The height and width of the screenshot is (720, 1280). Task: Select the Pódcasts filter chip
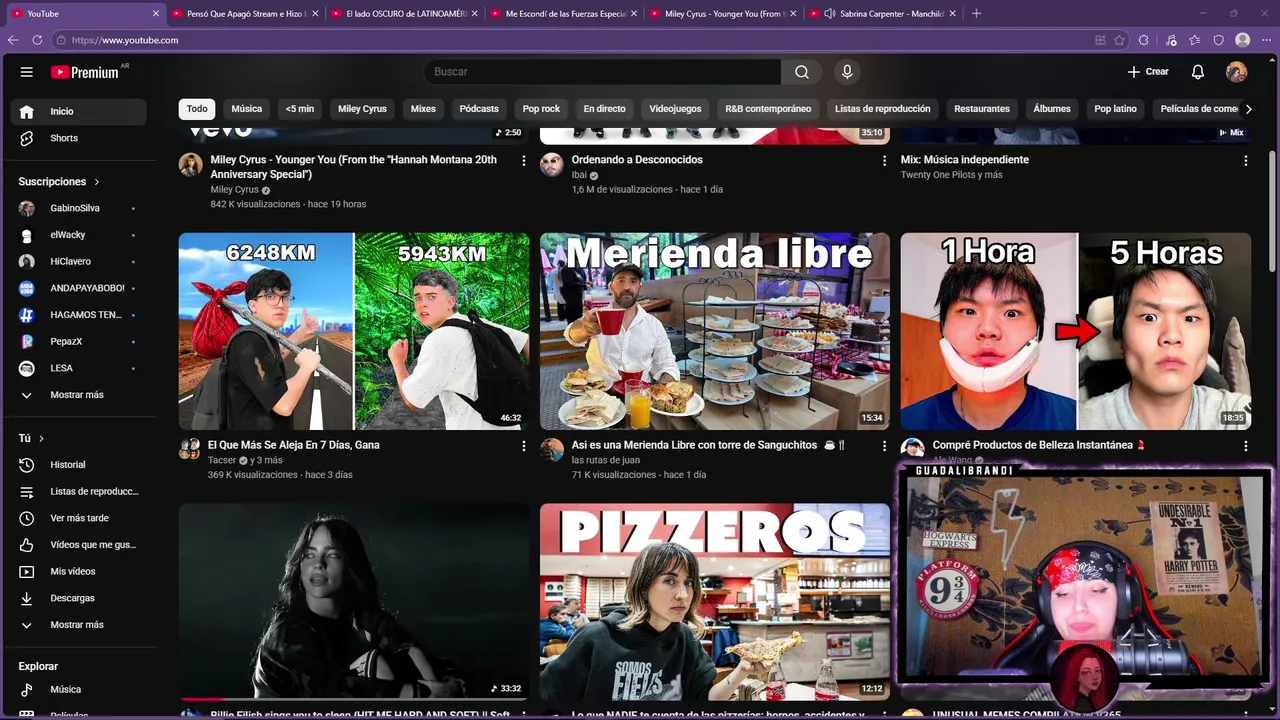coord(479,109)
